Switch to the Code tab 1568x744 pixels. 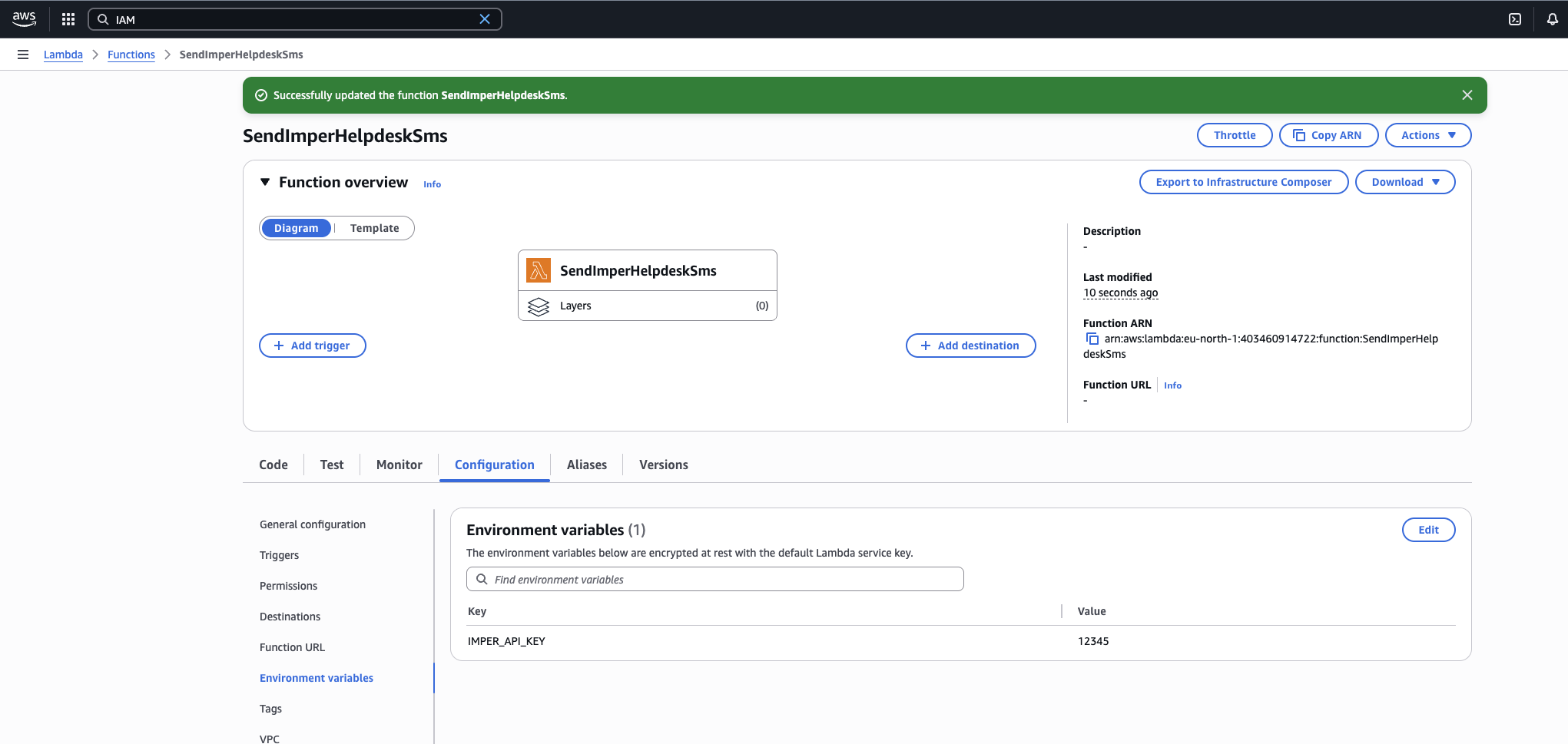(273, 465)
